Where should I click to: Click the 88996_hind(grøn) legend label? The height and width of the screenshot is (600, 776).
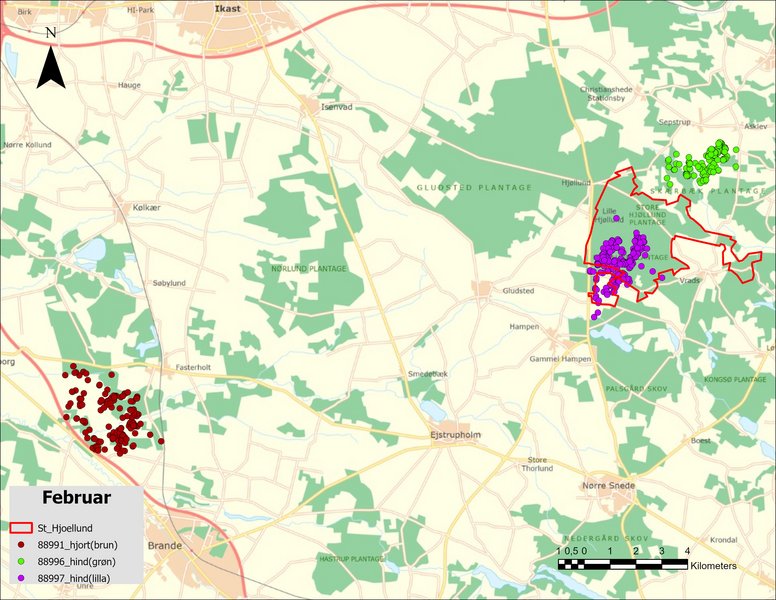point(78,562)
